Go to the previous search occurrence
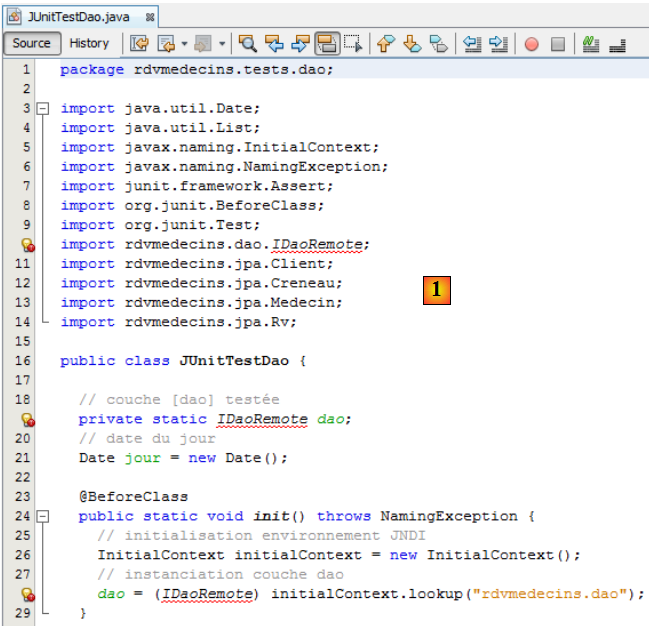649x626 pixels. pyautogui.click(x=273, y=44)
